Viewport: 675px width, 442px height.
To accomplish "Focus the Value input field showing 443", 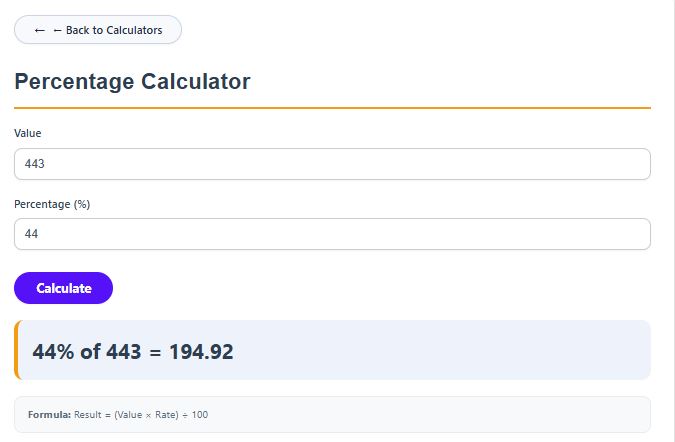I will [332, 164].
